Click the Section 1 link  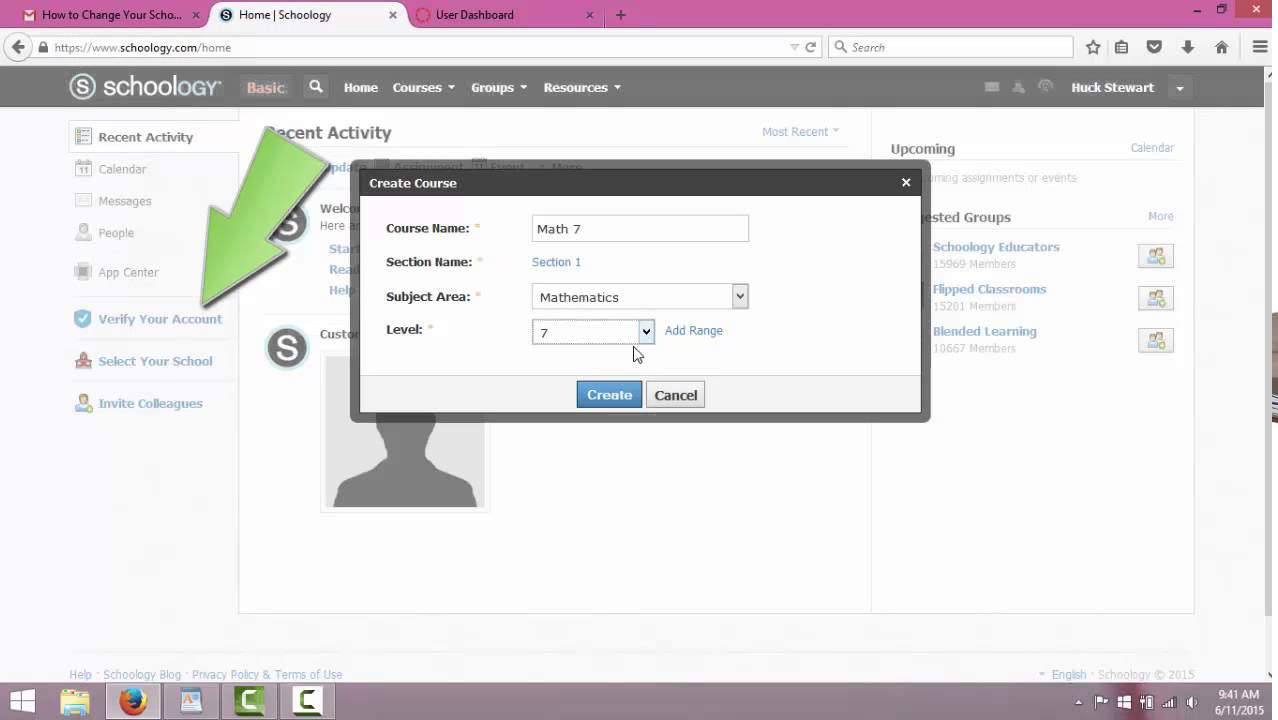[556, 262]
